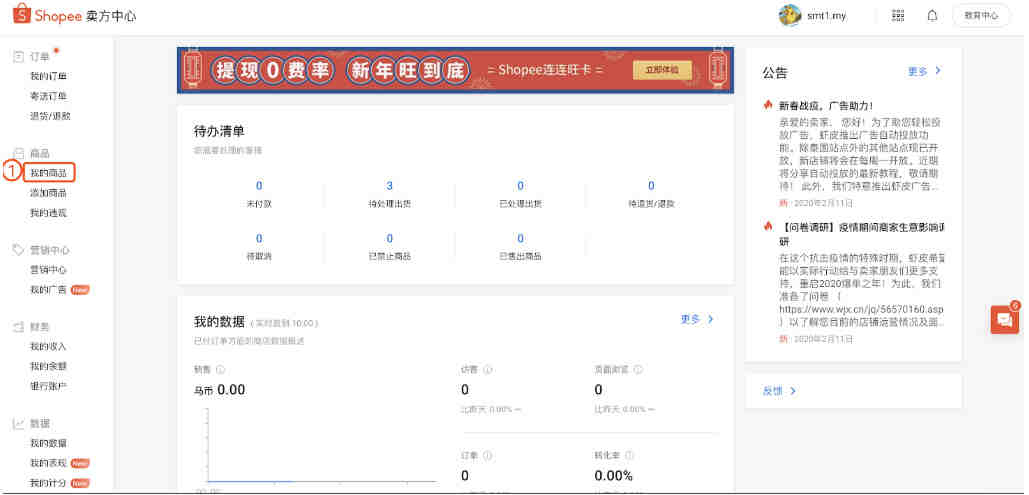The image size is (1029, 495).
Task: Open 我的订单 in sidebar
Action: pos(49,76)
